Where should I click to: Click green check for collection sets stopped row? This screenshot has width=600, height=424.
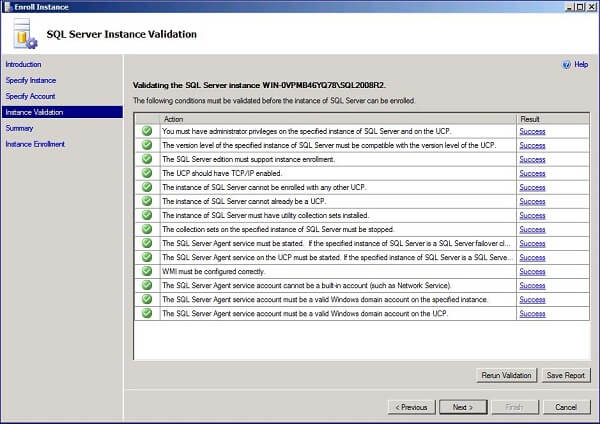(x=147, y=229)
